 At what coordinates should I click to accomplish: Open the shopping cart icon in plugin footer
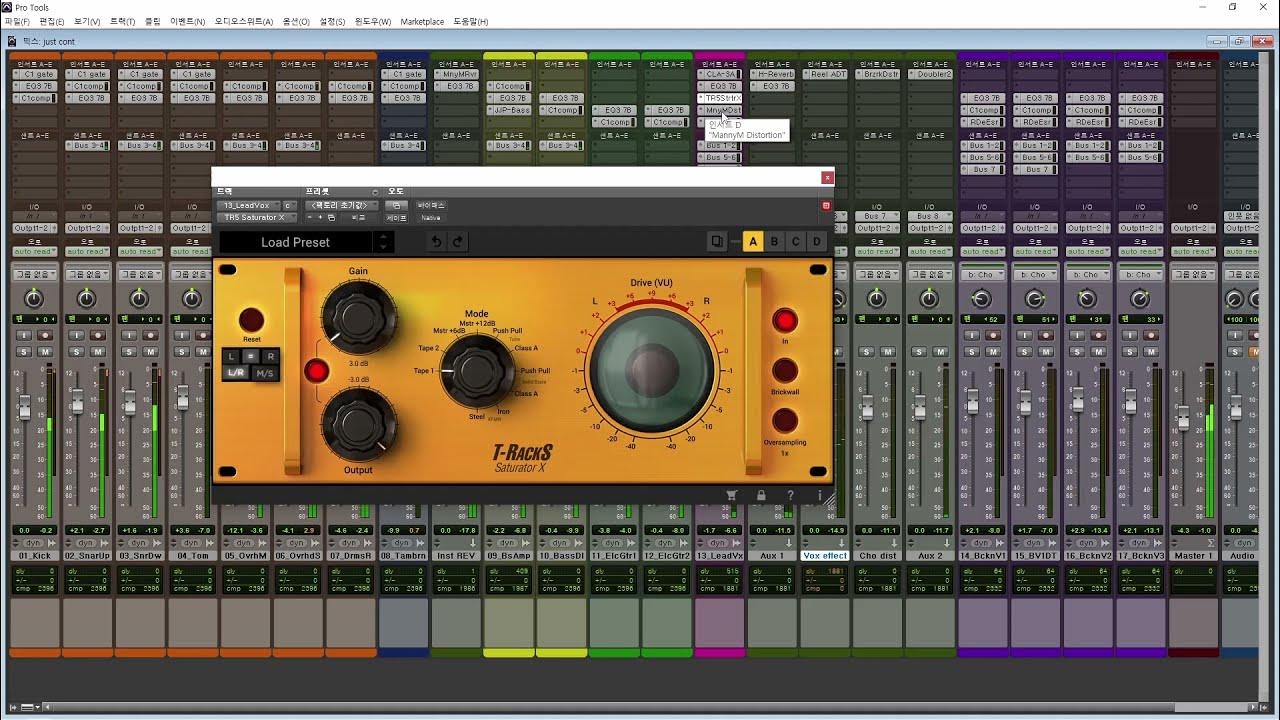732,495
